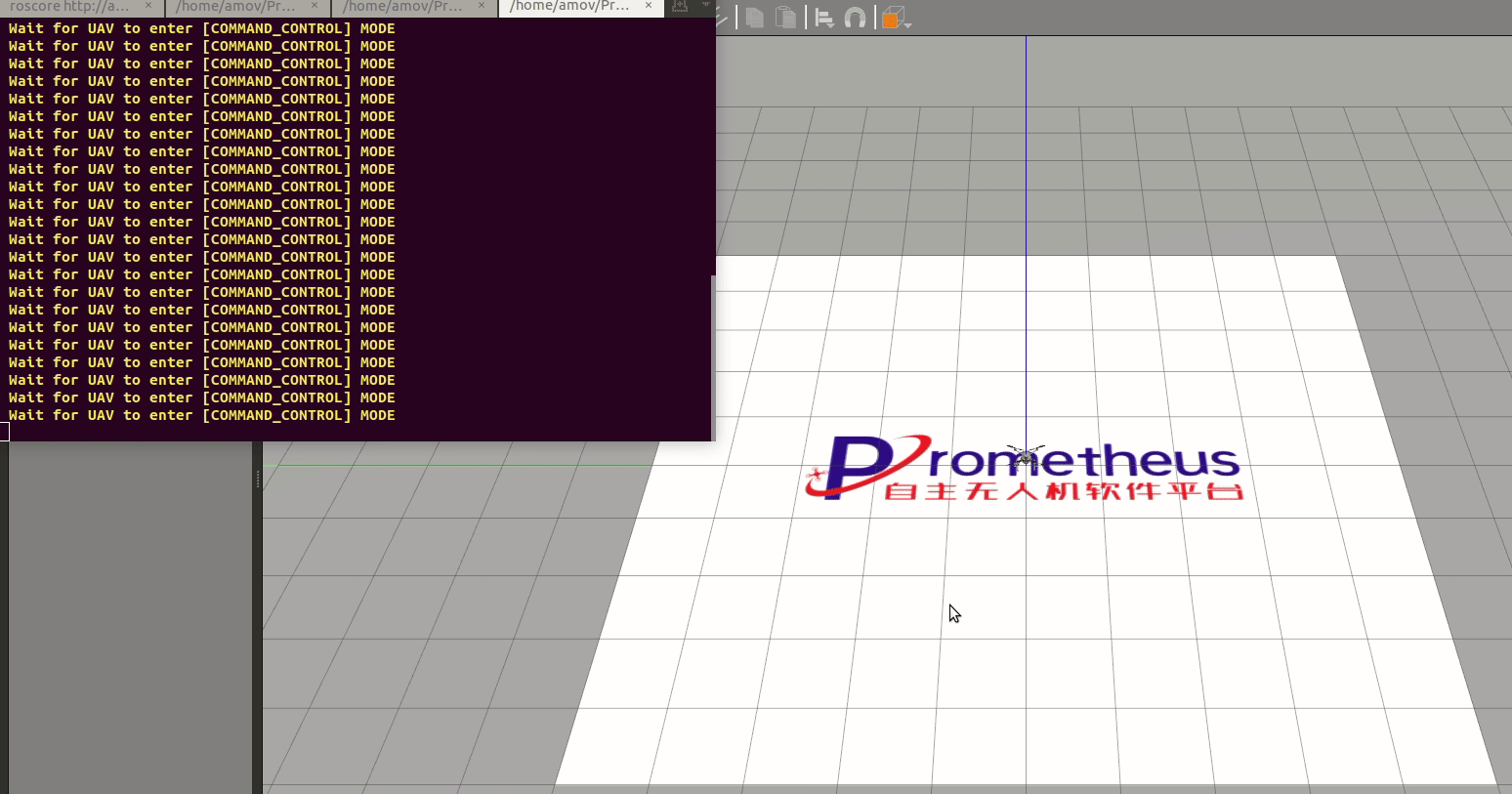The image size is (1512, 794).
Task: Select the UAV drone model in the scene
Action: (x=1025, y=457)
